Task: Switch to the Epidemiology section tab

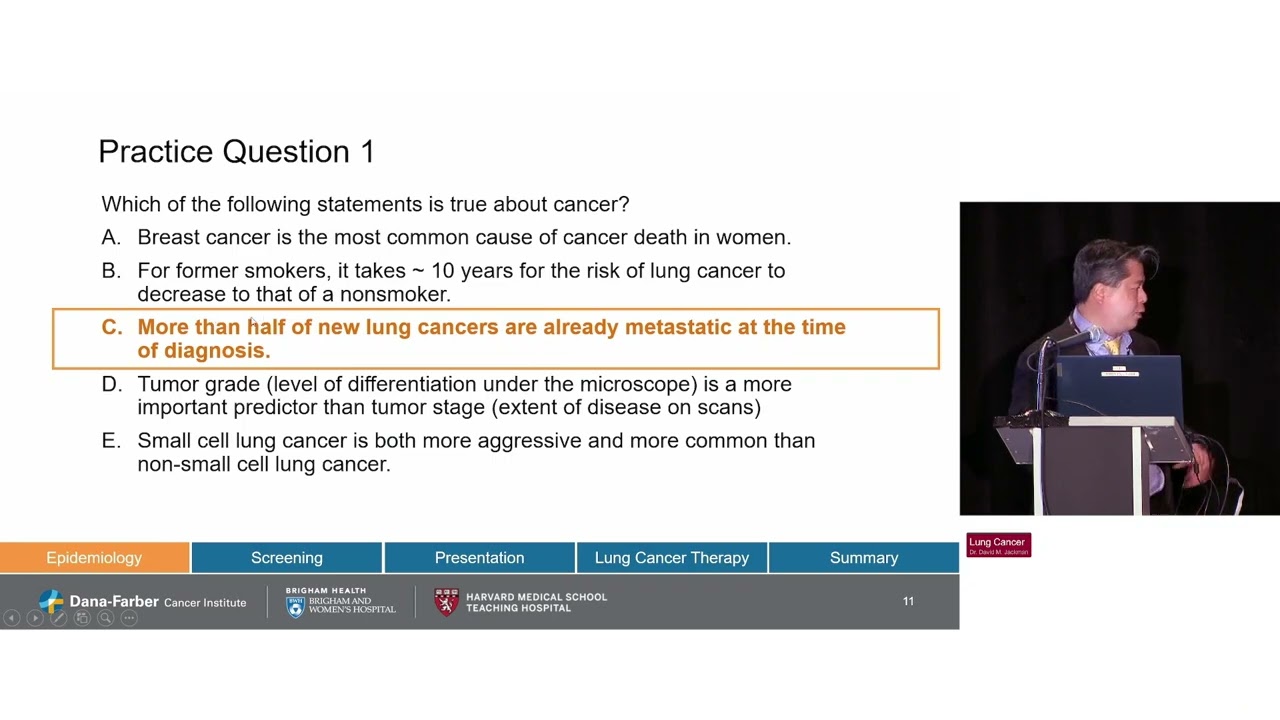Action: 94,558
